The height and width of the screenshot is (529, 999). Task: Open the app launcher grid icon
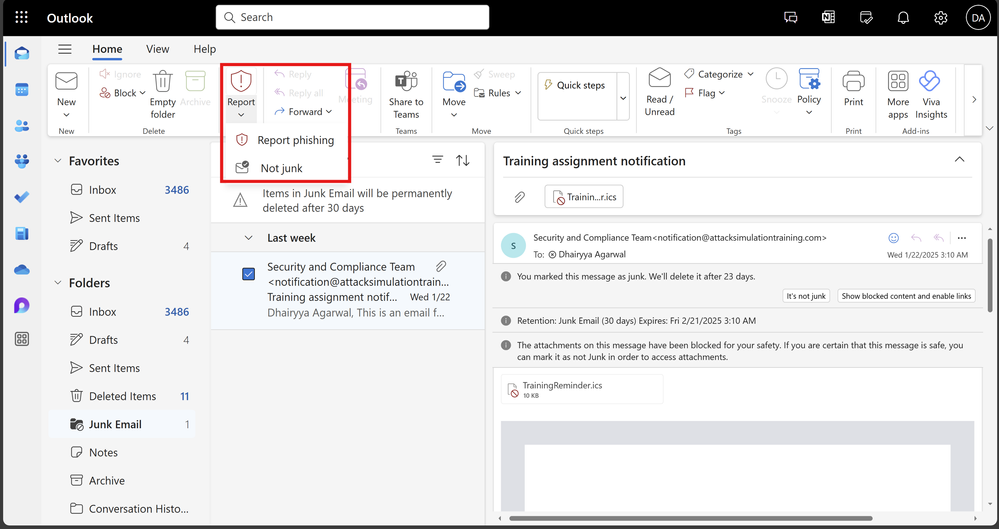tap(21, 17)
